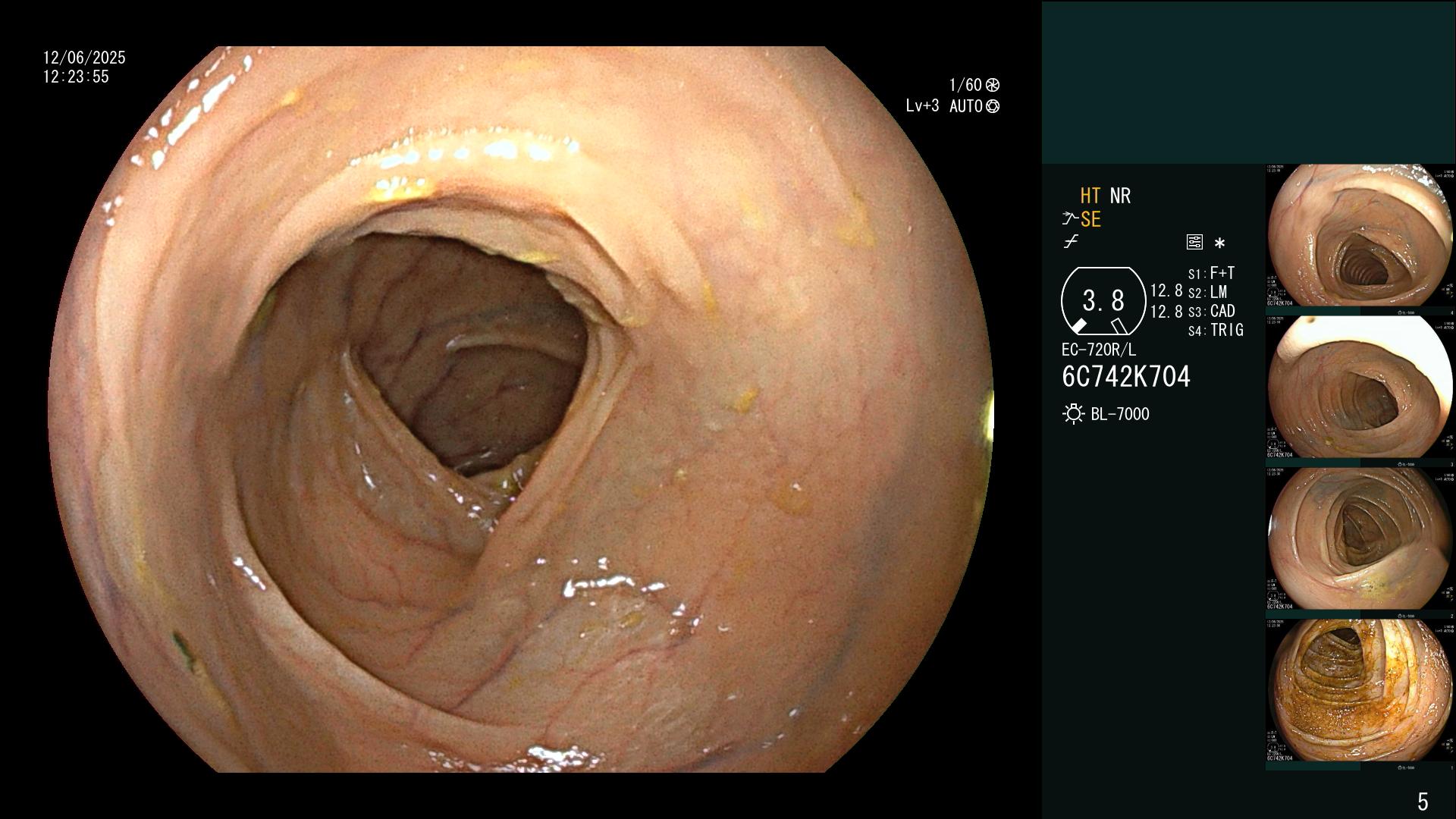Click the upper 12.8 value
The height and width of the screenshot is (819, 1456).
point(1166,290)
